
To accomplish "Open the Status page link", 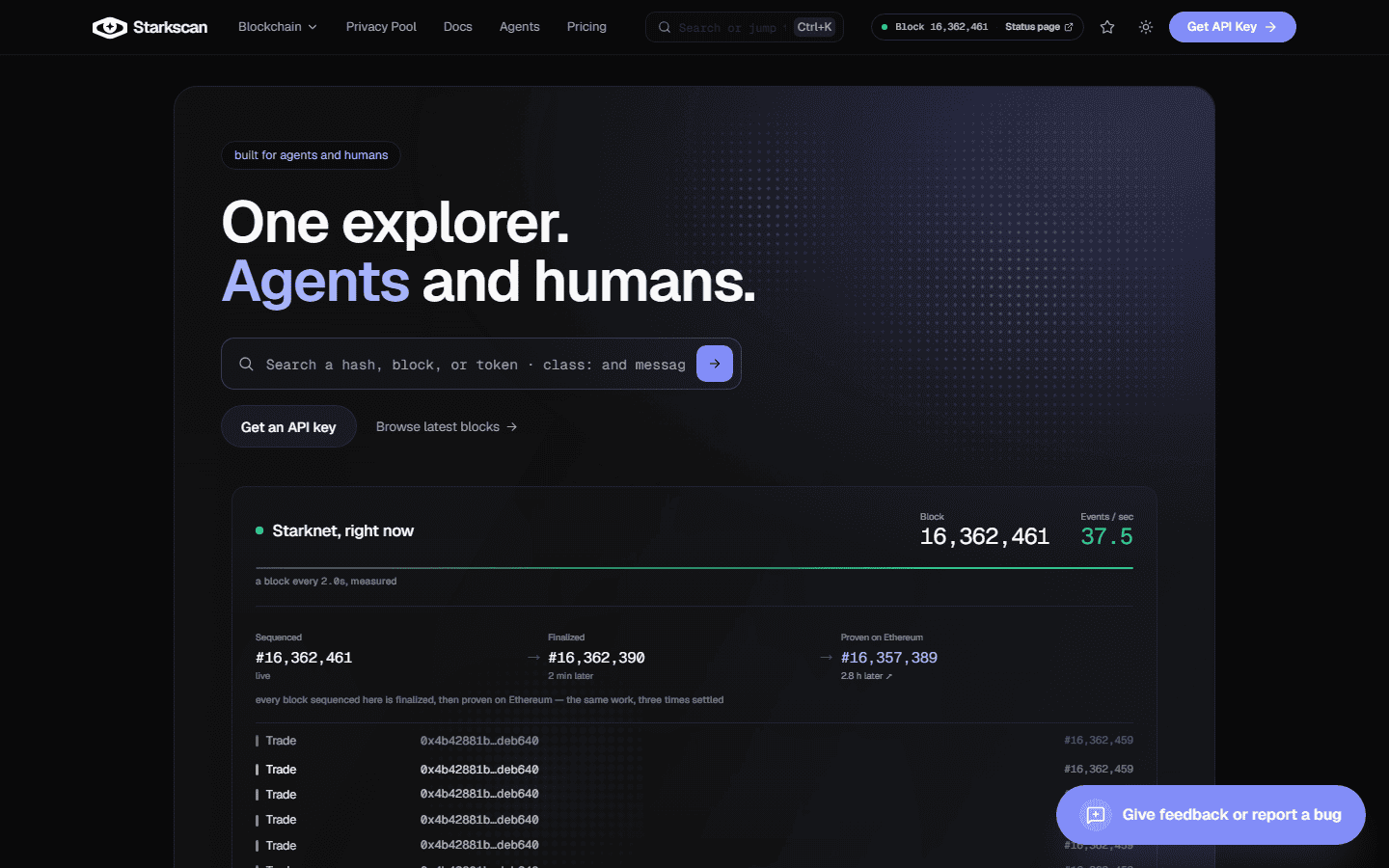I will tap(1039, 27).
